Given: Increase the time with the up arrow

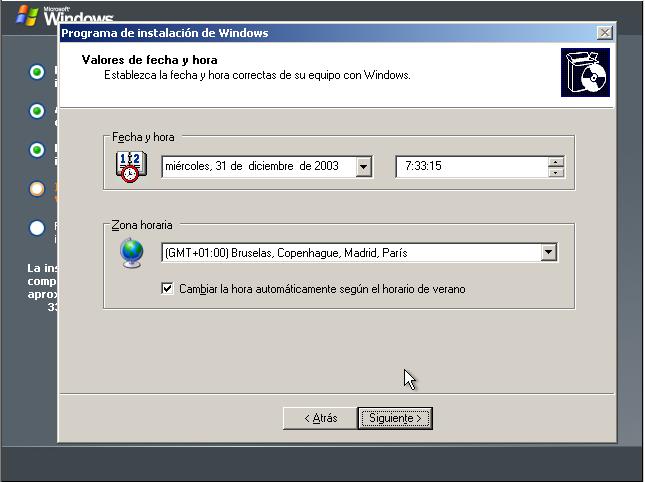Looking at the screenshot, I should click(x=556, y=162).
